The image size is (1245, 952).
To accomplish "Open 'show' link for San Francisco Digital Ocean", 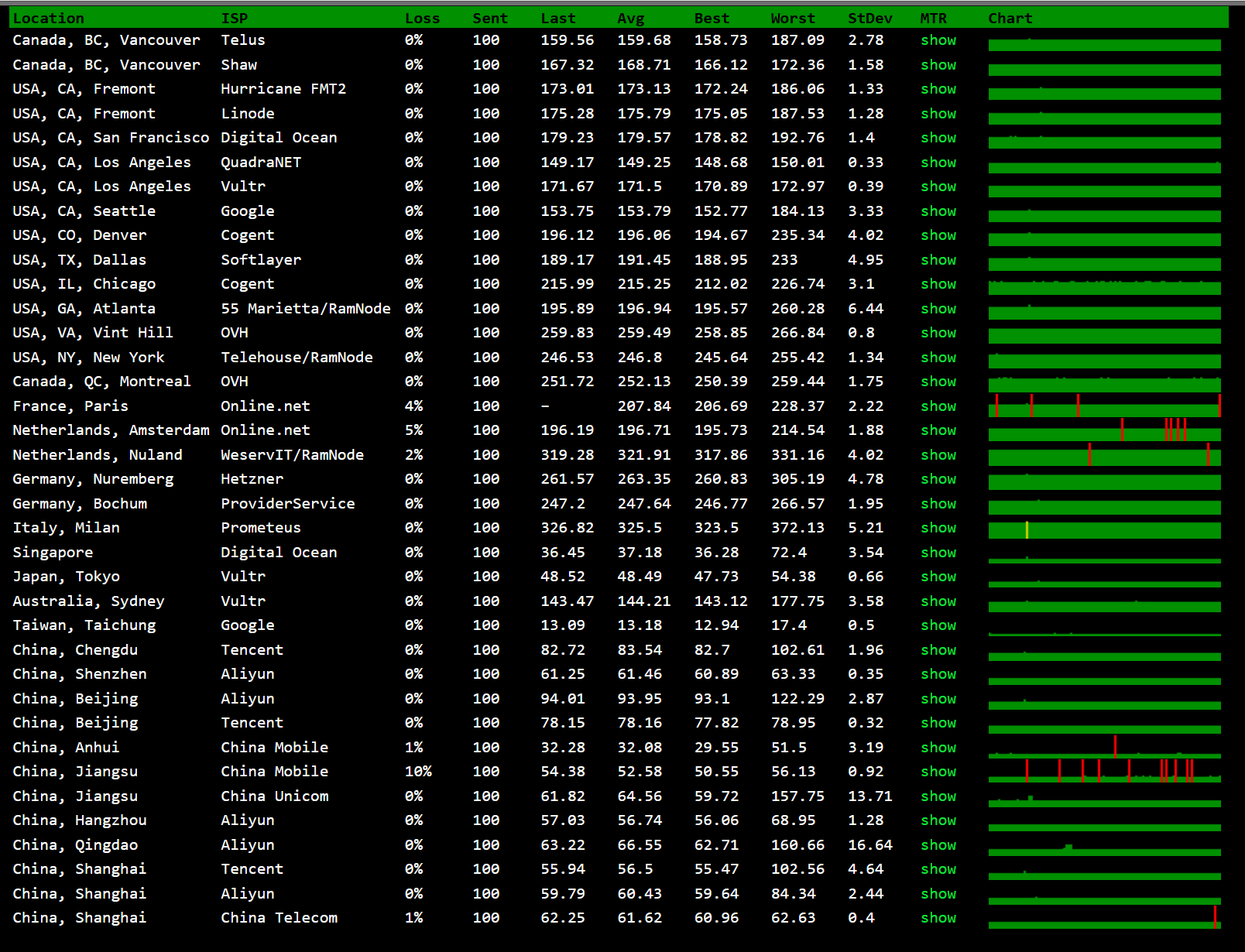I will click(x=938, y=138).
